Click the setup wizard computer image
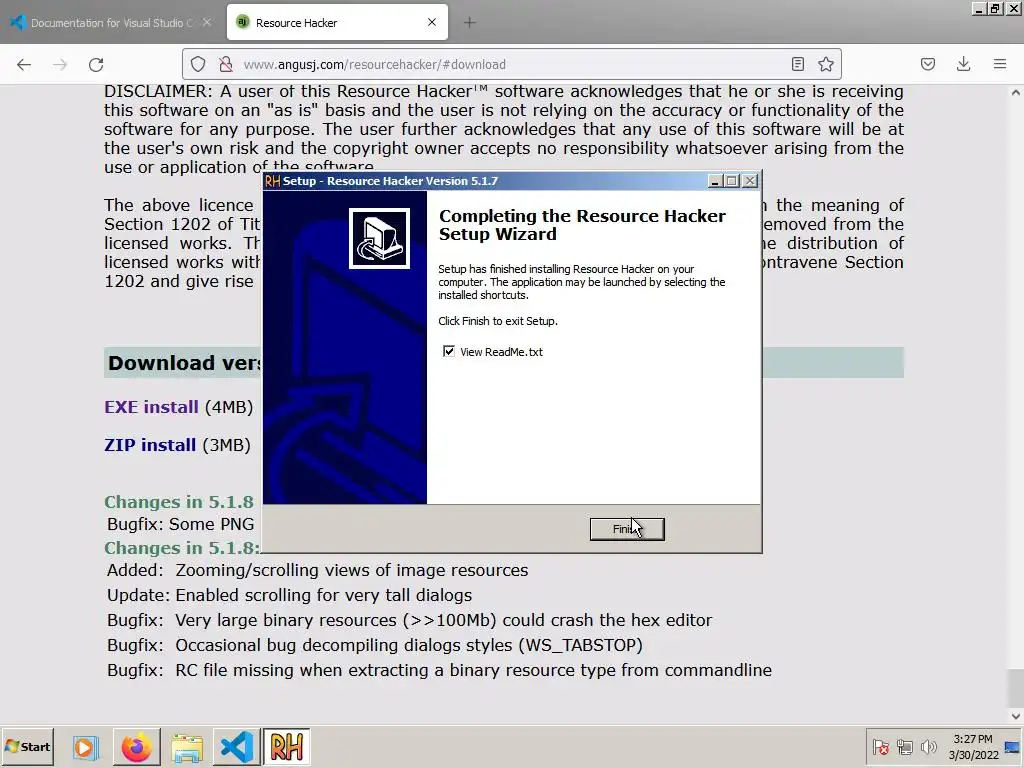This screenshot has height=768, width=1024. pyautogui.click(x=379, y=238)
